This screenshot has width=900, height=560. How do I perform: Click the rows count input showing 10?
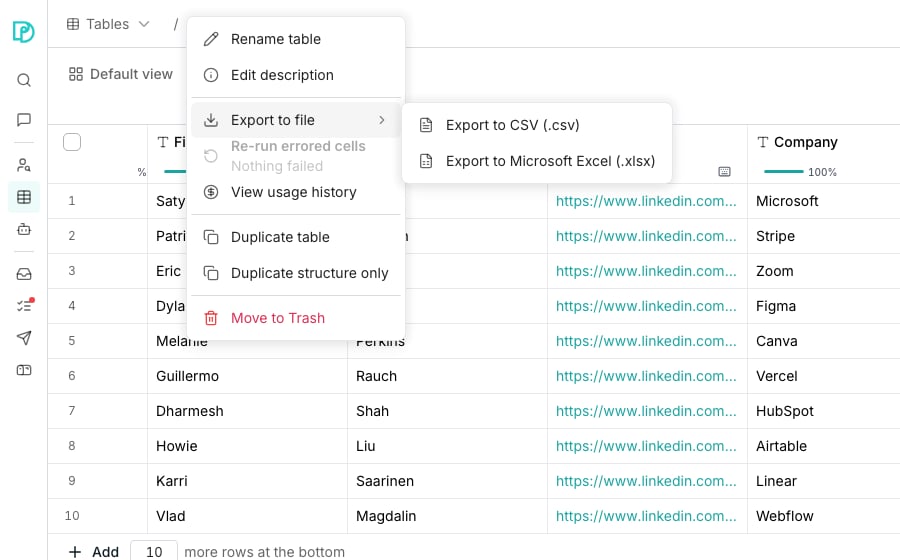coord(154,551)
